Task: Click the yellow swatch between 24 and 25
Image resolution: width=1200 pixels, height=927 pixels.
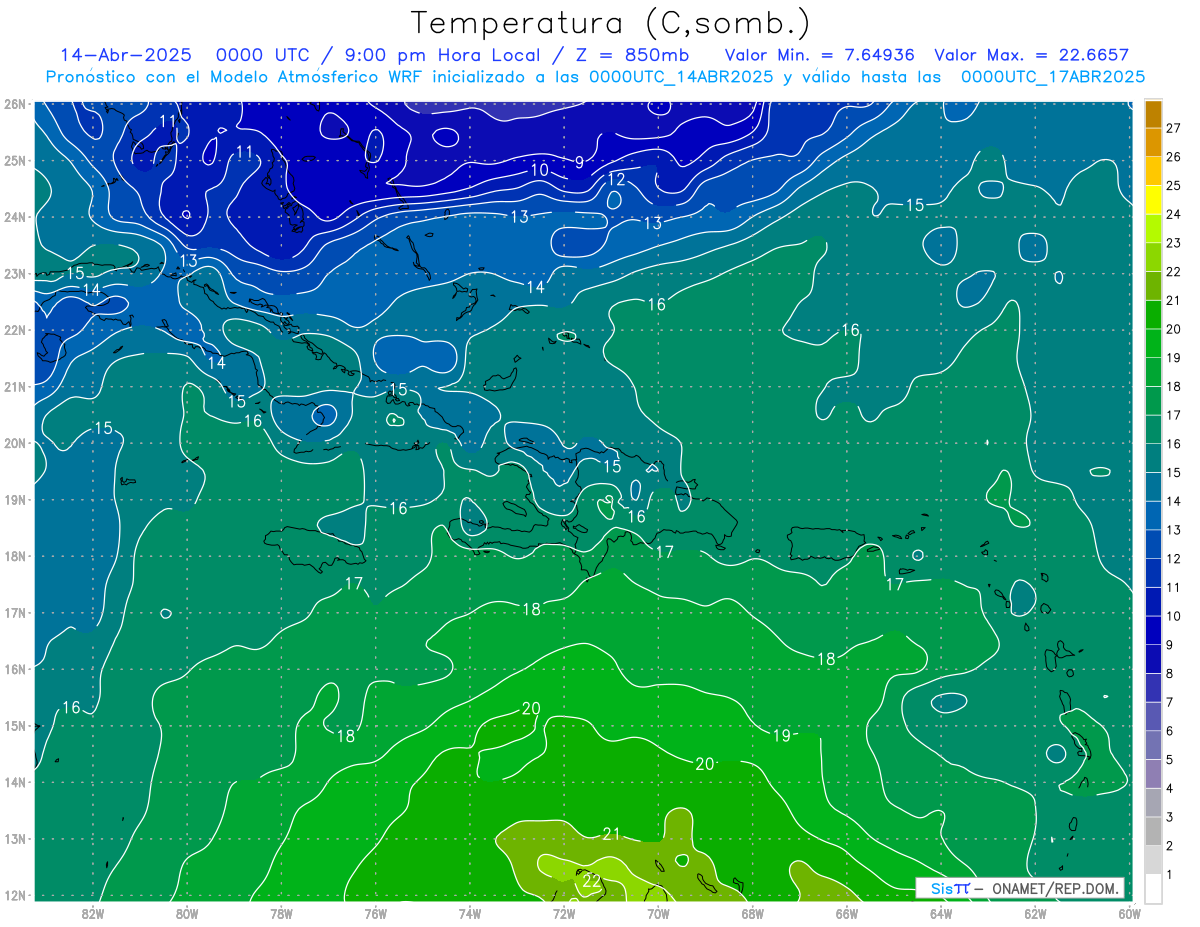Action: 1154,200
